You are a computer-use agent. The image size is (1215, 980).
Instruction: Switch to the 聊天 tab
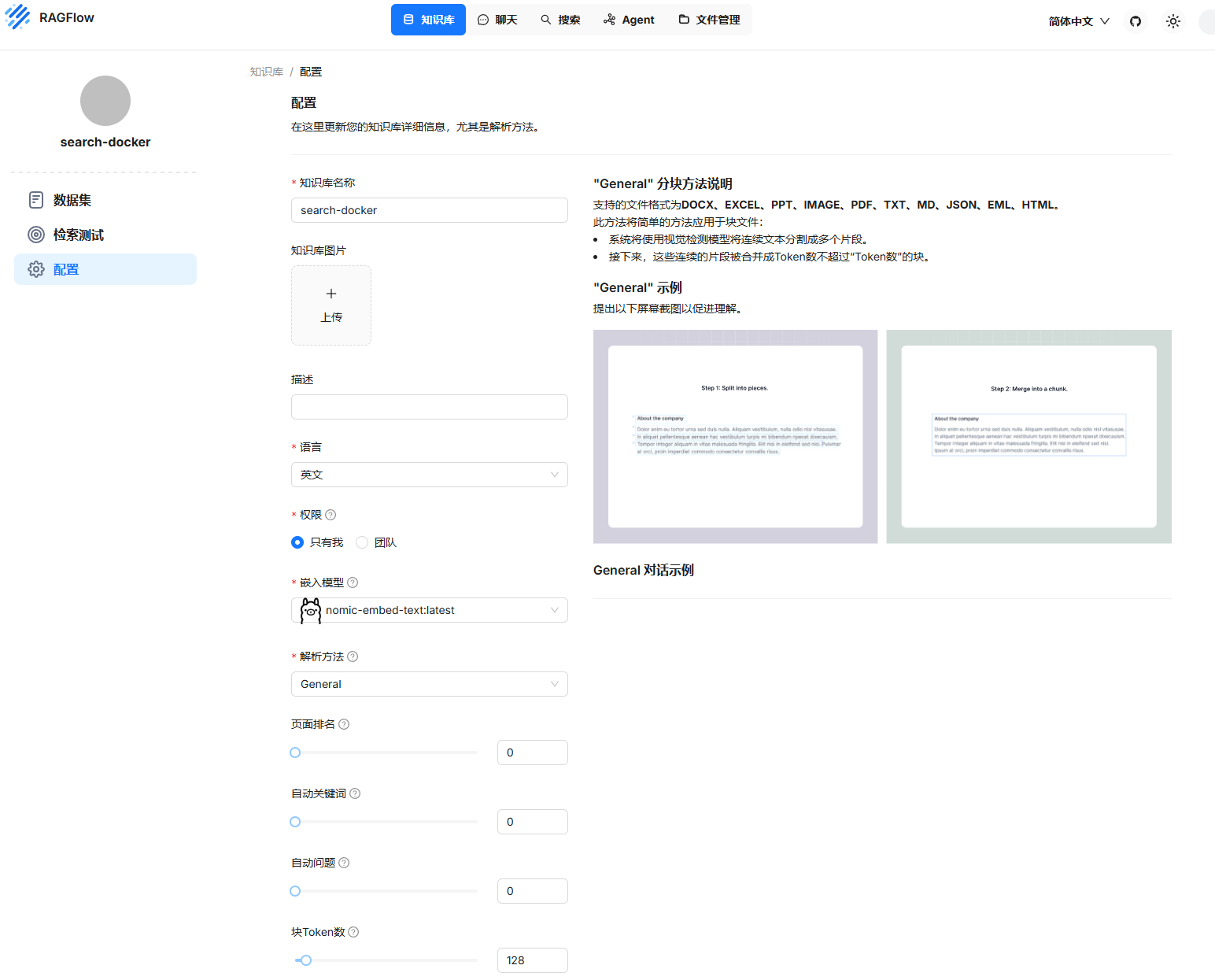(x=497, y=20)
